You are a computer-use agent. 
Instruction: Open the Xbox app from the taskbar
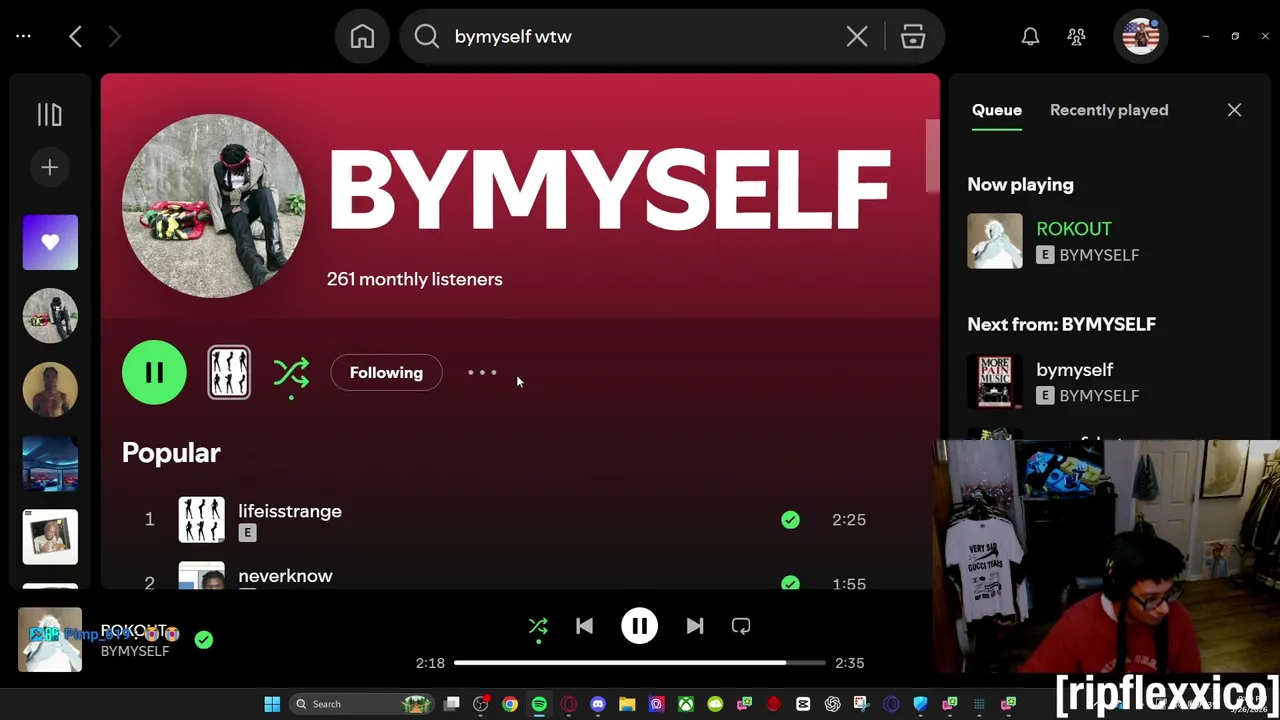(x=686, y=704)
